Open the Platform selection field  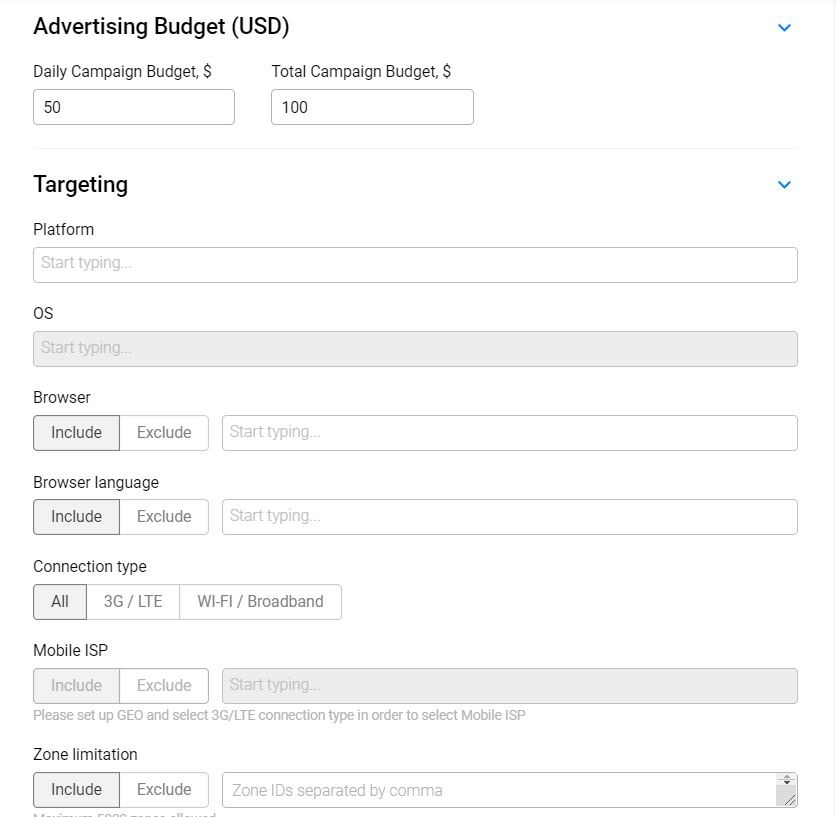click(x=415, y=264)
